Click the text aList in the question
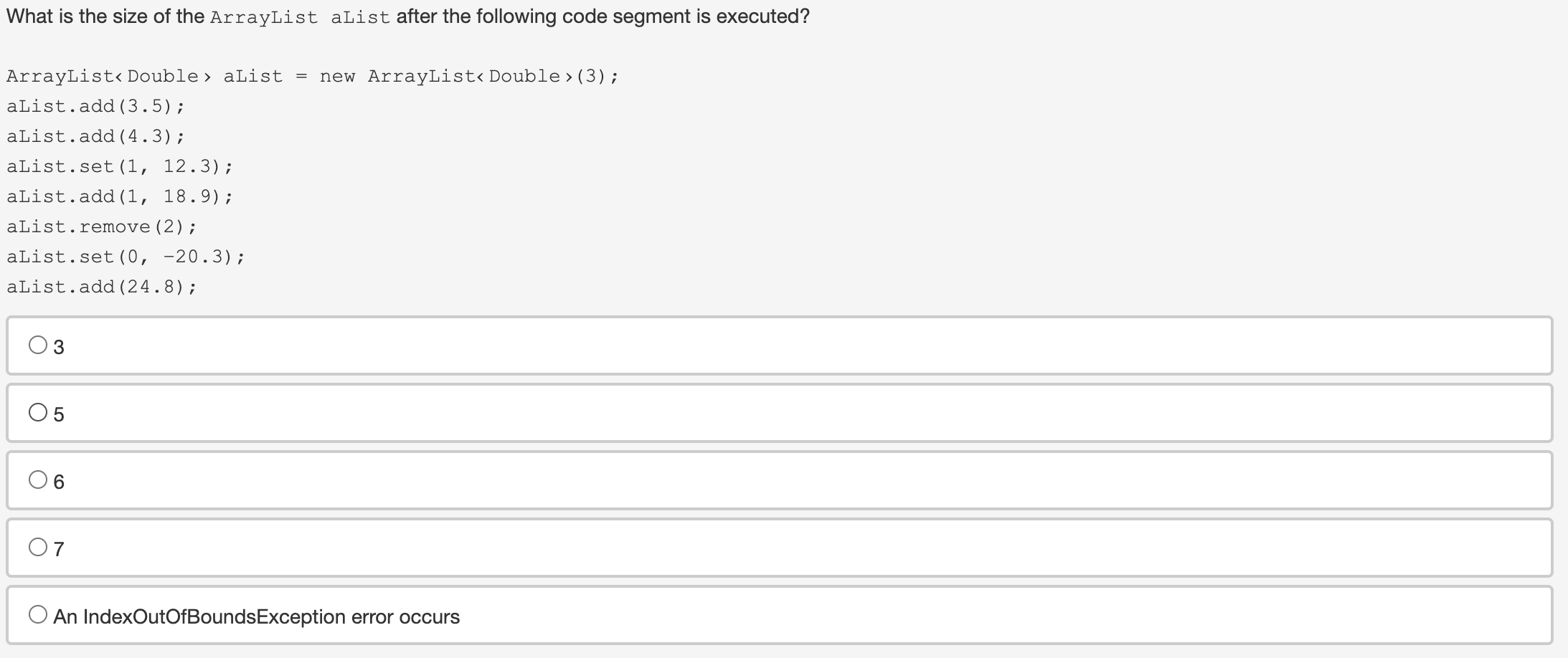The image size is (1568, 658). point(359,16)
